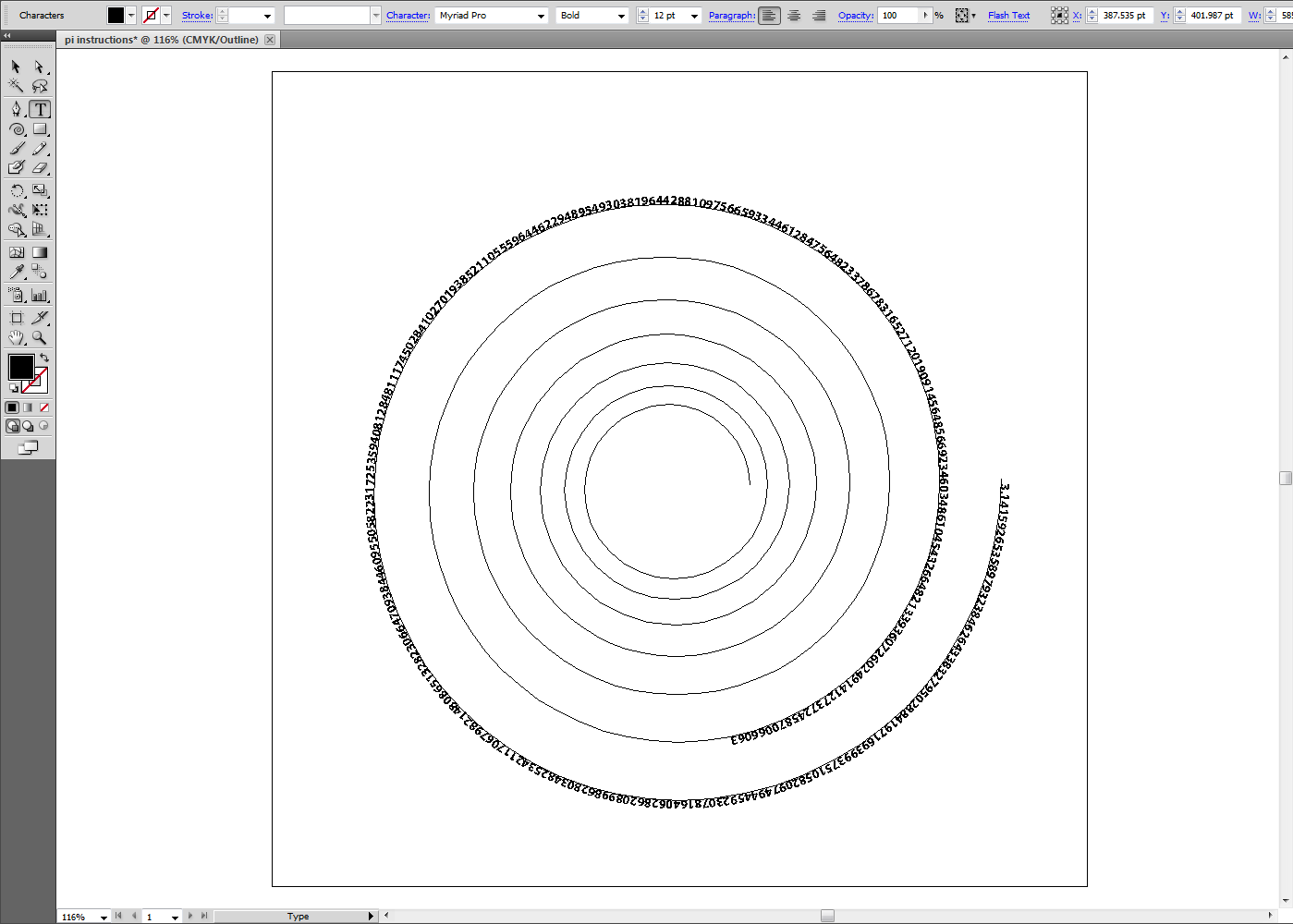Open fill color dropdown in control bar
This screenshot has width=1293, height=924.
point(131,16)
